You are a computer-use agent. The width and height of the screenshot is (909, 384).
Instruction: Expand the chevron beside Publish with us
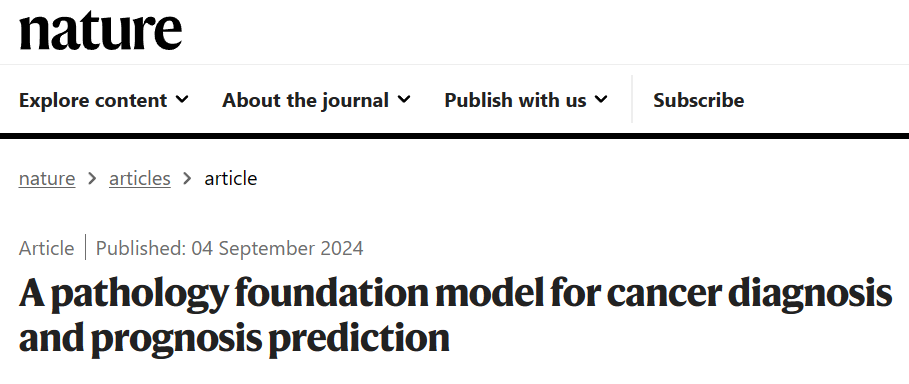[x=601, y=100]
